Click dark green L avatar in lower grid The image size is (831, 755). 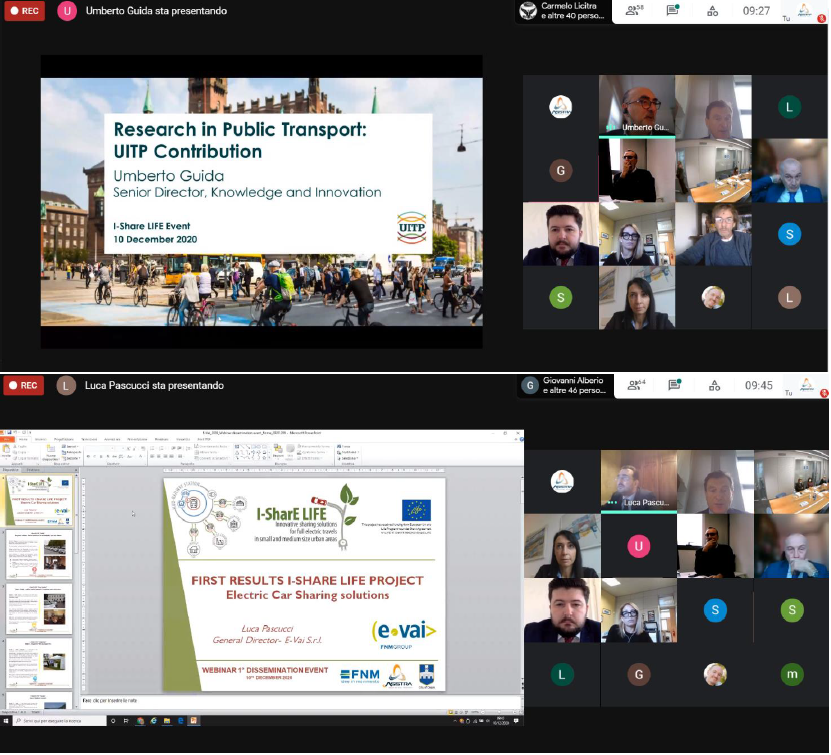pos(562,674)
